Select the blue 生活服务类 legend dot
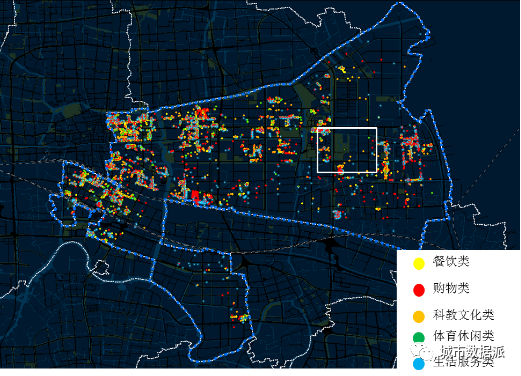 click(x=419, y=364)
